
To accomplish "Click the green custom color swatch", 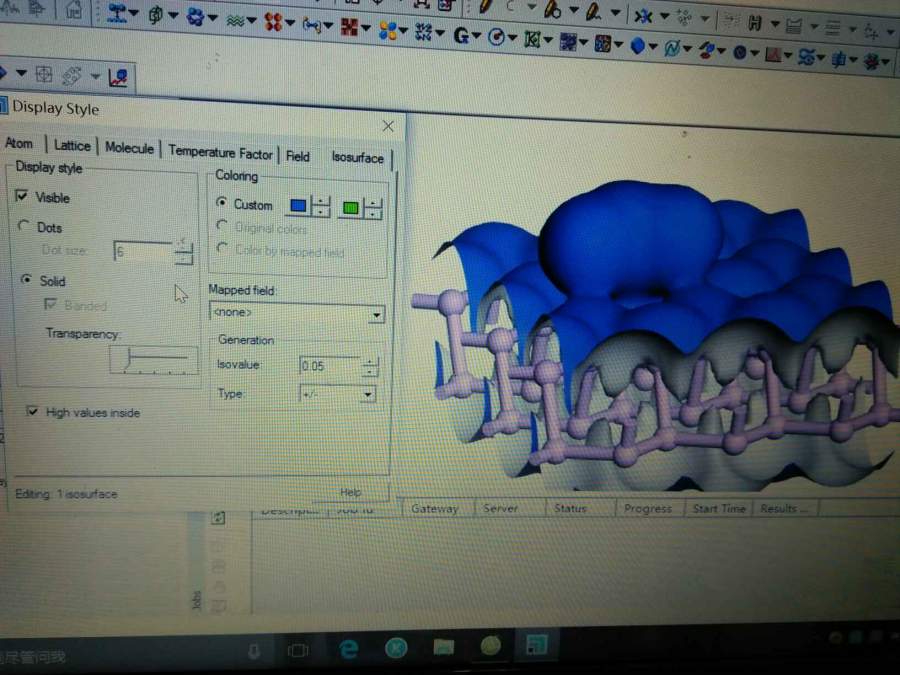I will (350, 208).
